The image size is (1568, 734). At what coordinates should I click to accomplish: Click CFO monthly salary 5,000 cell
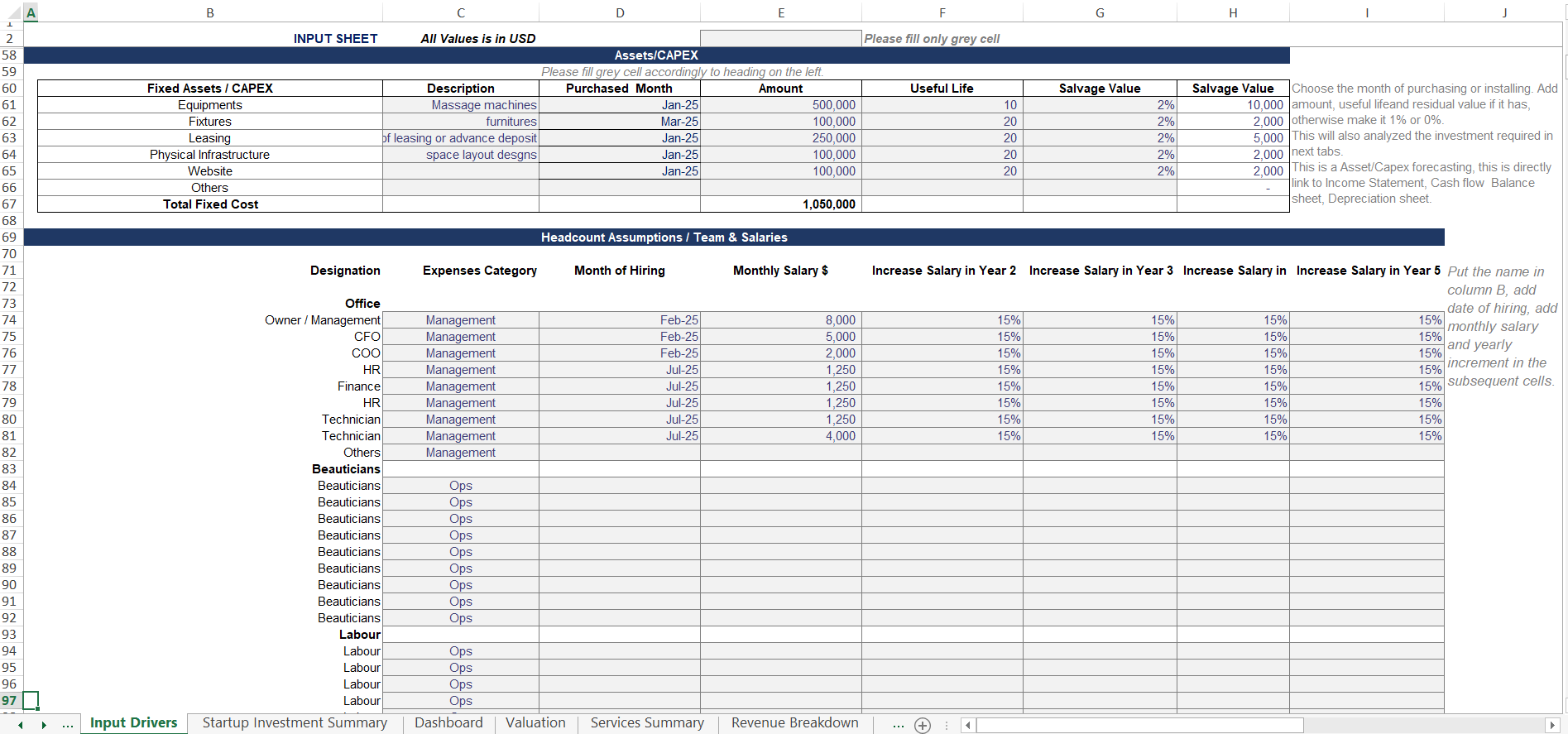(x=781, y=337)
